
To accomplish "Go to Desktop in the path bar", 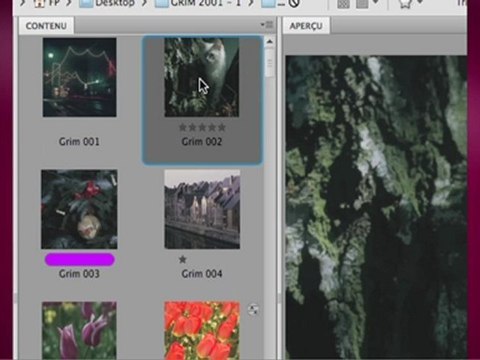I will (108, 3).
